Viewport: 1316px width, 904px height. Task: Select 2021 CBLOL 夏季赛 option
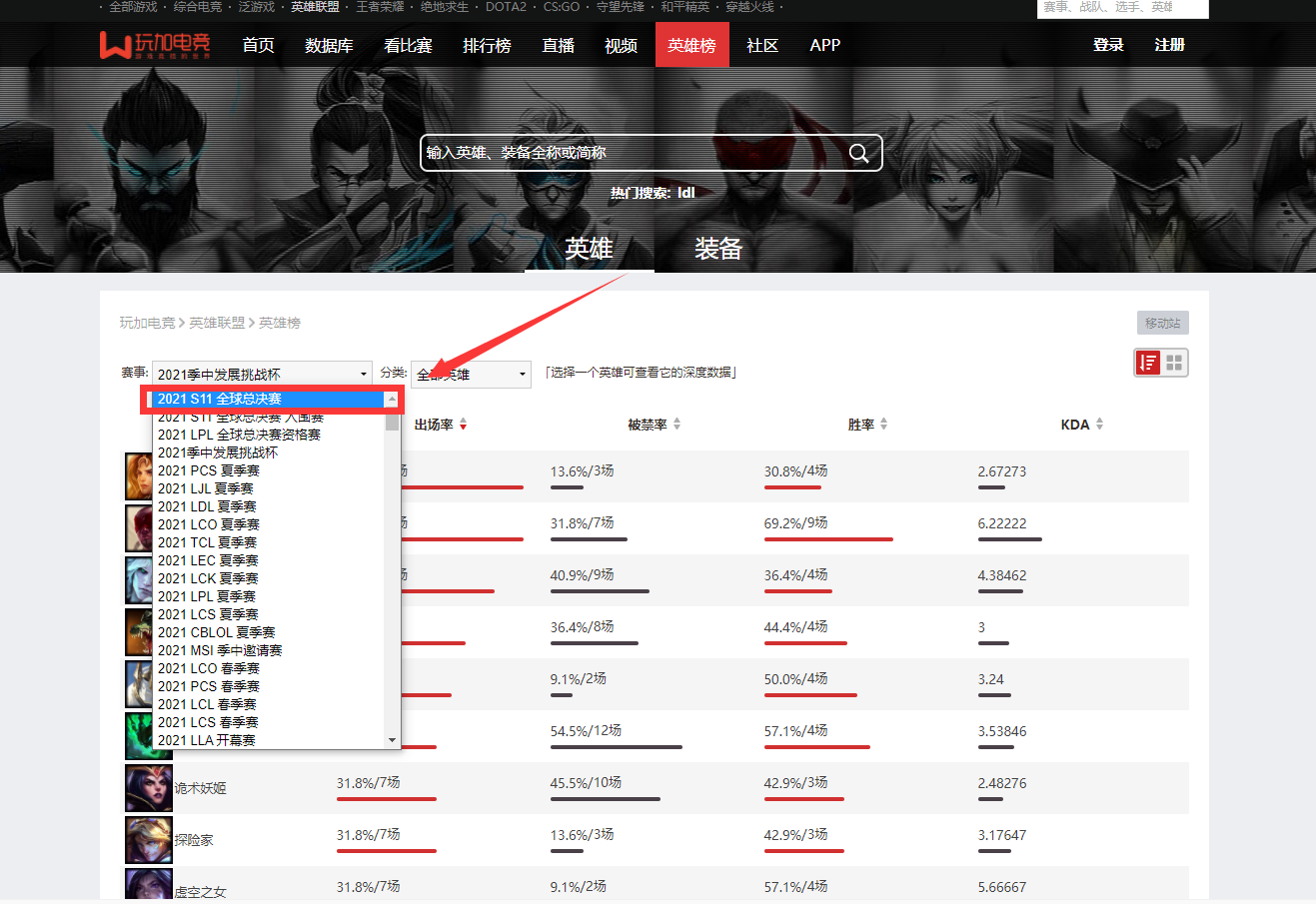tap(269, 632)
